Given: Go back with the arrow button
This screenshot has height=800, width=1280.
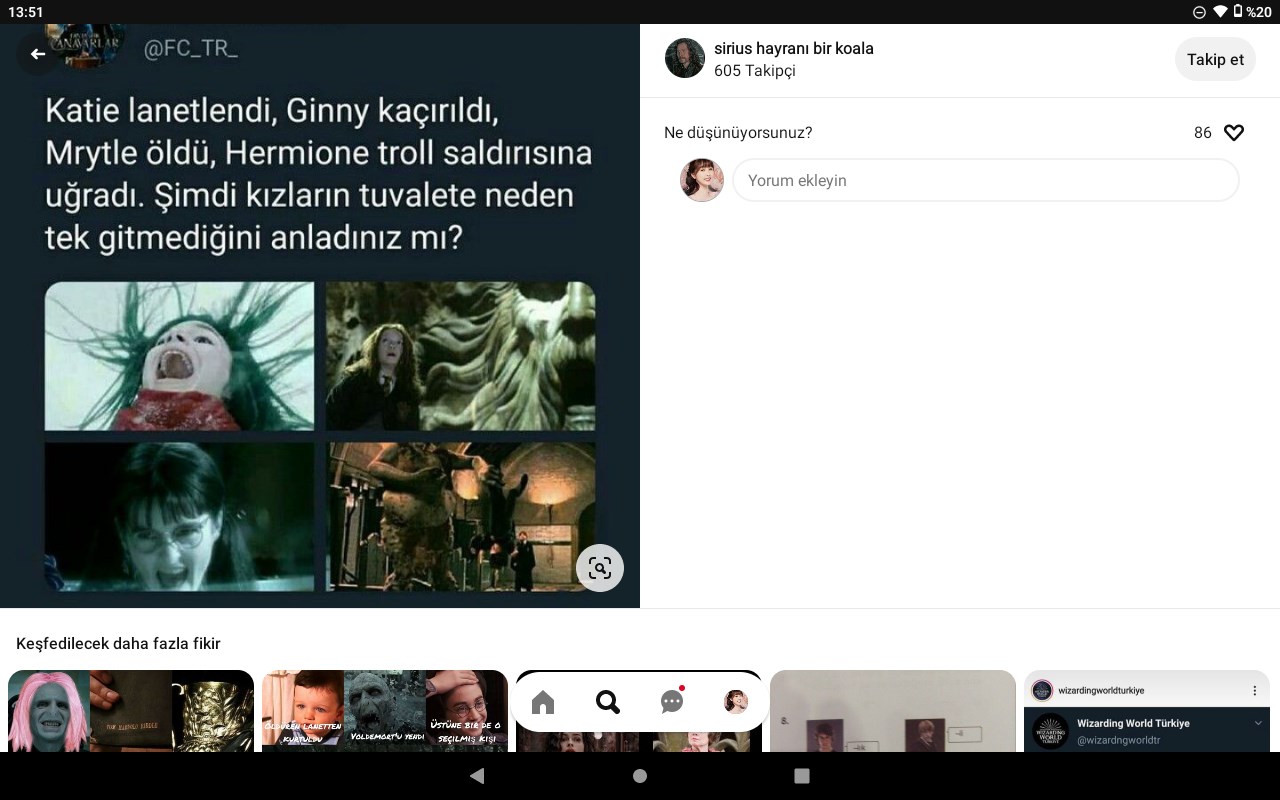Looking at the screenshot, I should [38, 54].
